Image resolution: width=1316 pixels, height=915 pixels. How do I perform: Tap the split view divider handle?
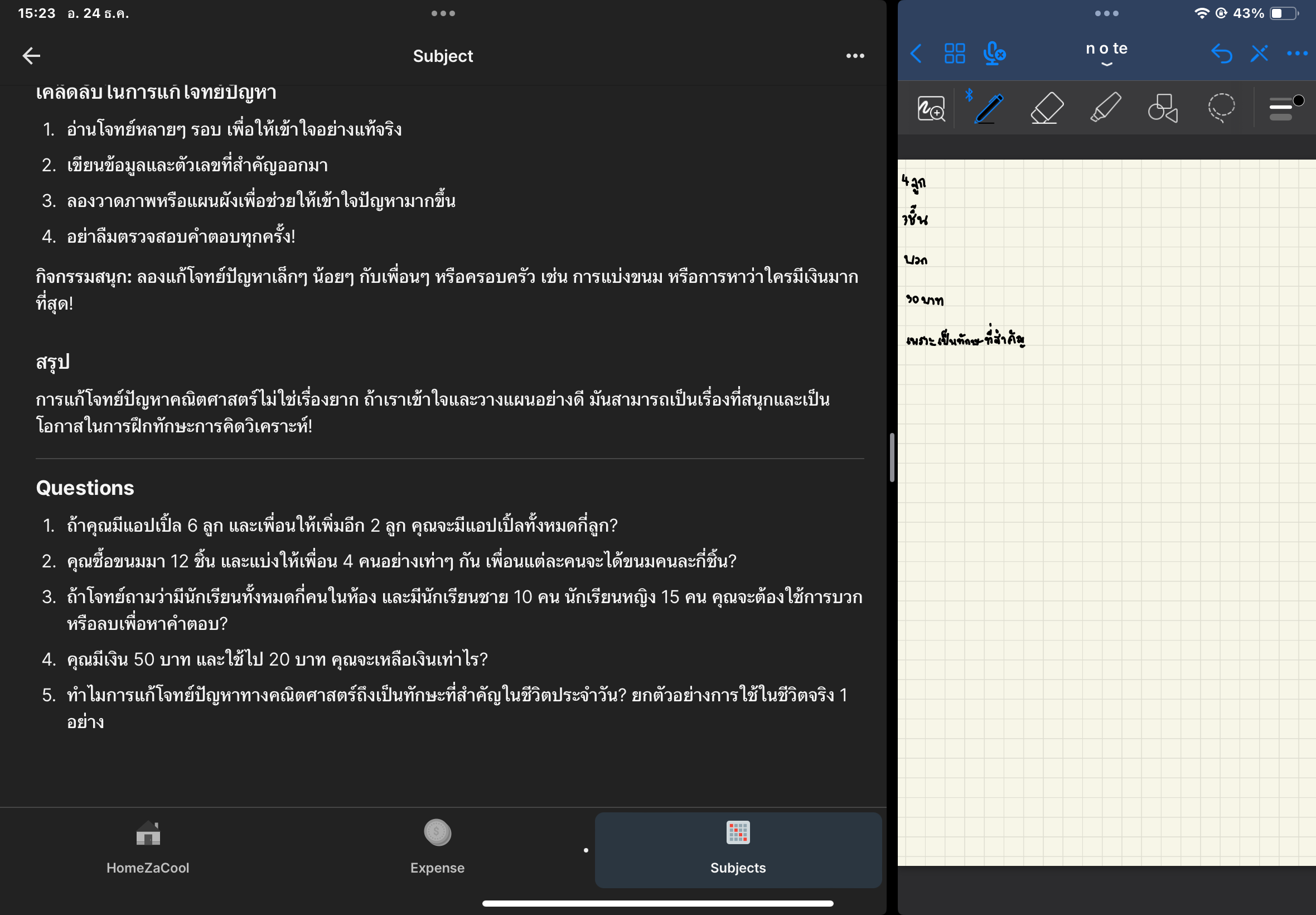[x=892, y=458]
